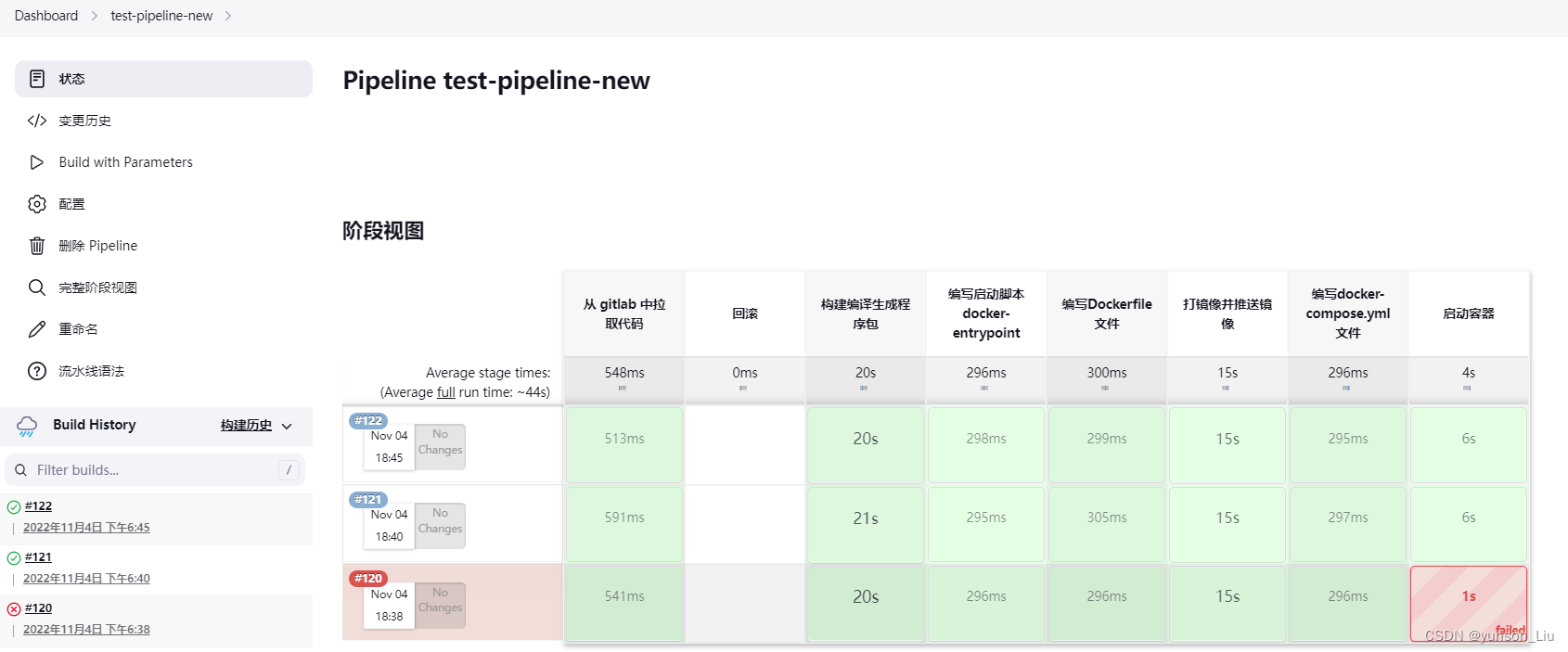Click the Build with Parameters play icon
This screenshot has height=652, width=1568.
[37, 162]
